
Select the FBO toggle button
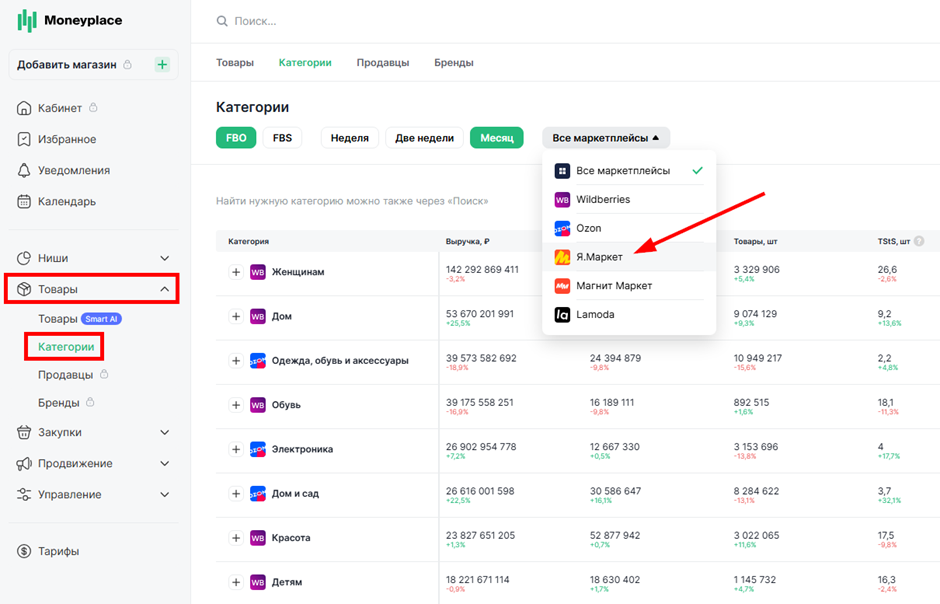(x=236, y=138)
